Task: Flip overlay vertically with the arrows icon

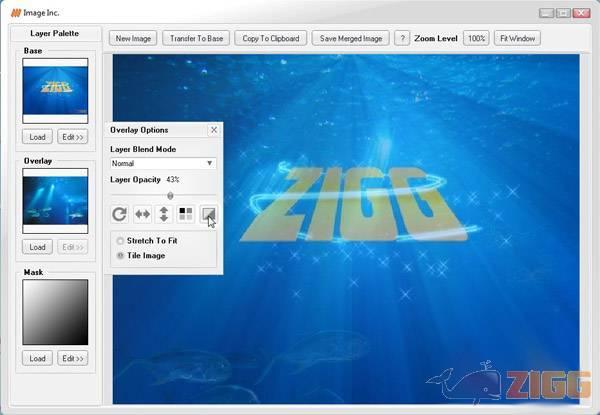Action: click(x=164, y=214)
